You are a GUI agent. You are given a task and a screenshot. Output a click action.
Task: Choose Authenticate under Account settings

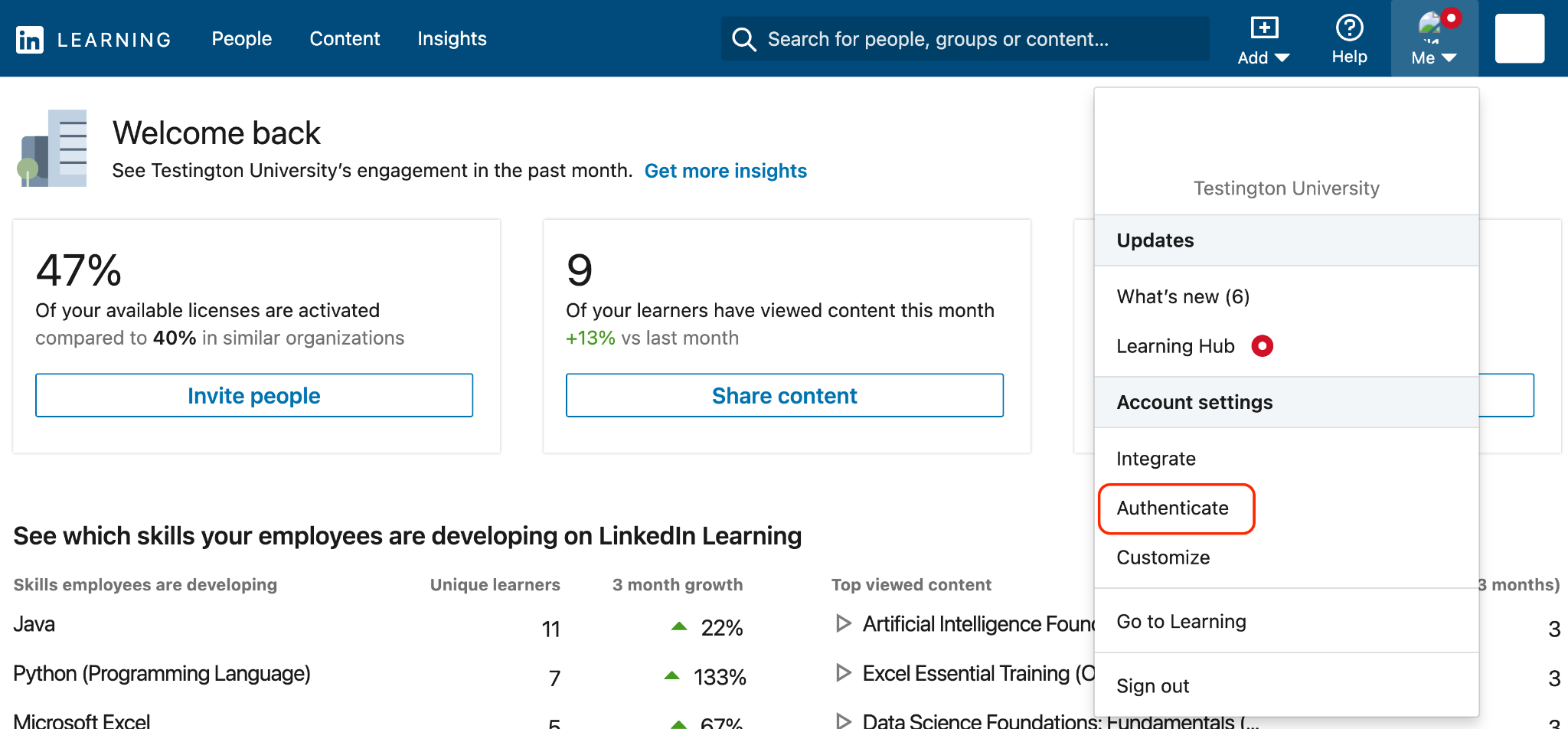(1172, 508)
